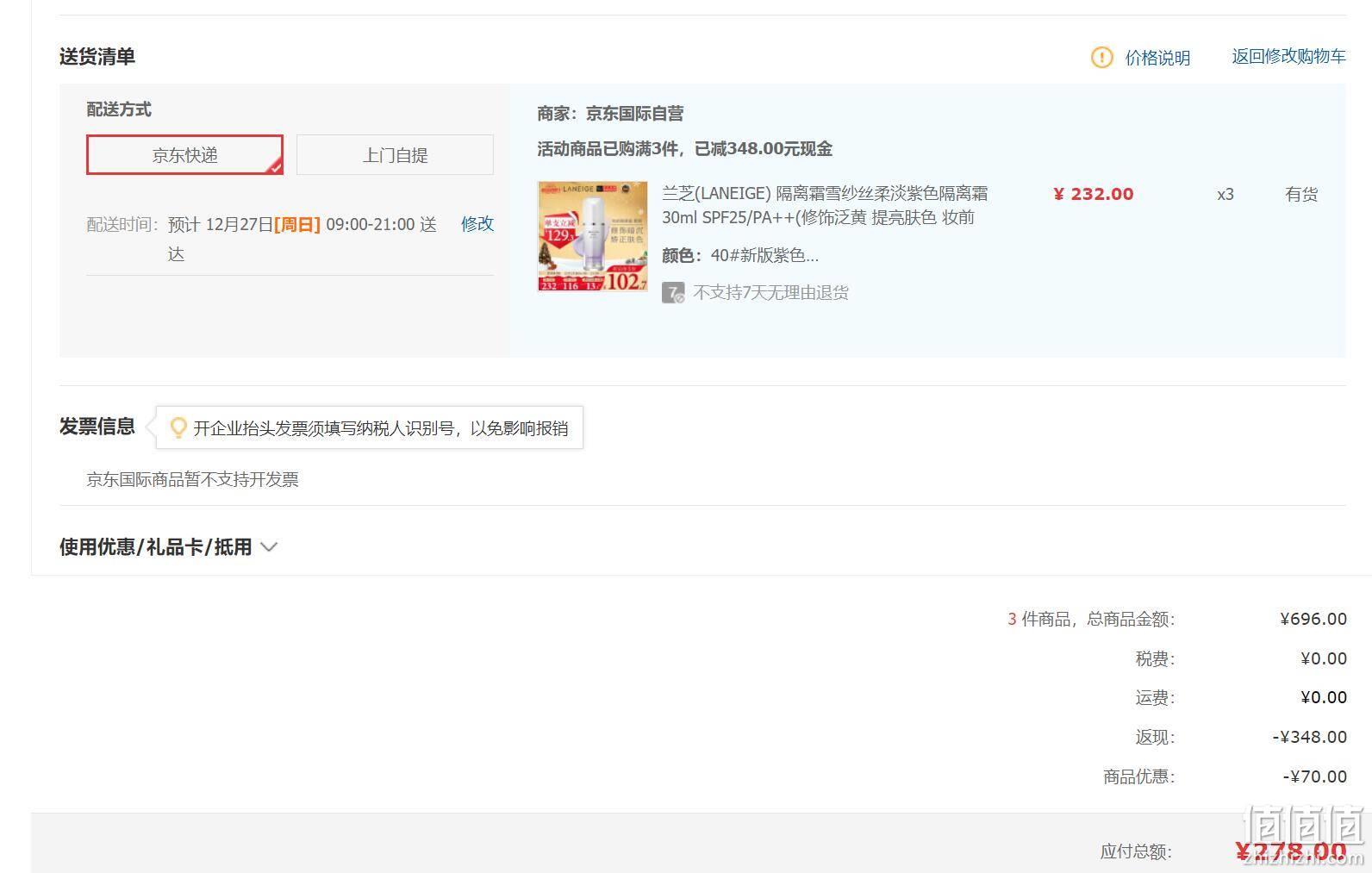Click 发票信息 section heading

pos(97,427)
